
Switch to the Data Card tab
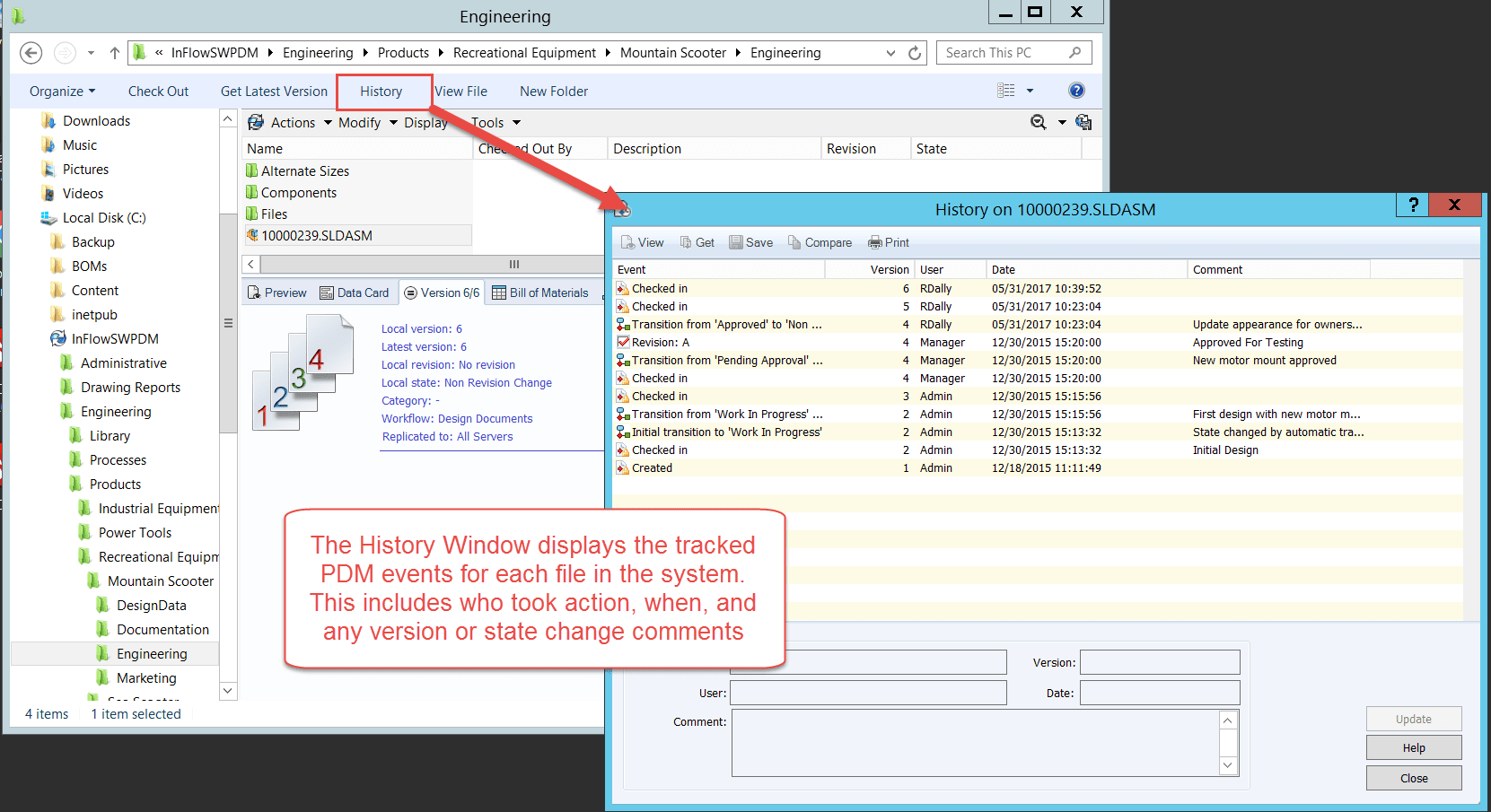coord(355,292)
